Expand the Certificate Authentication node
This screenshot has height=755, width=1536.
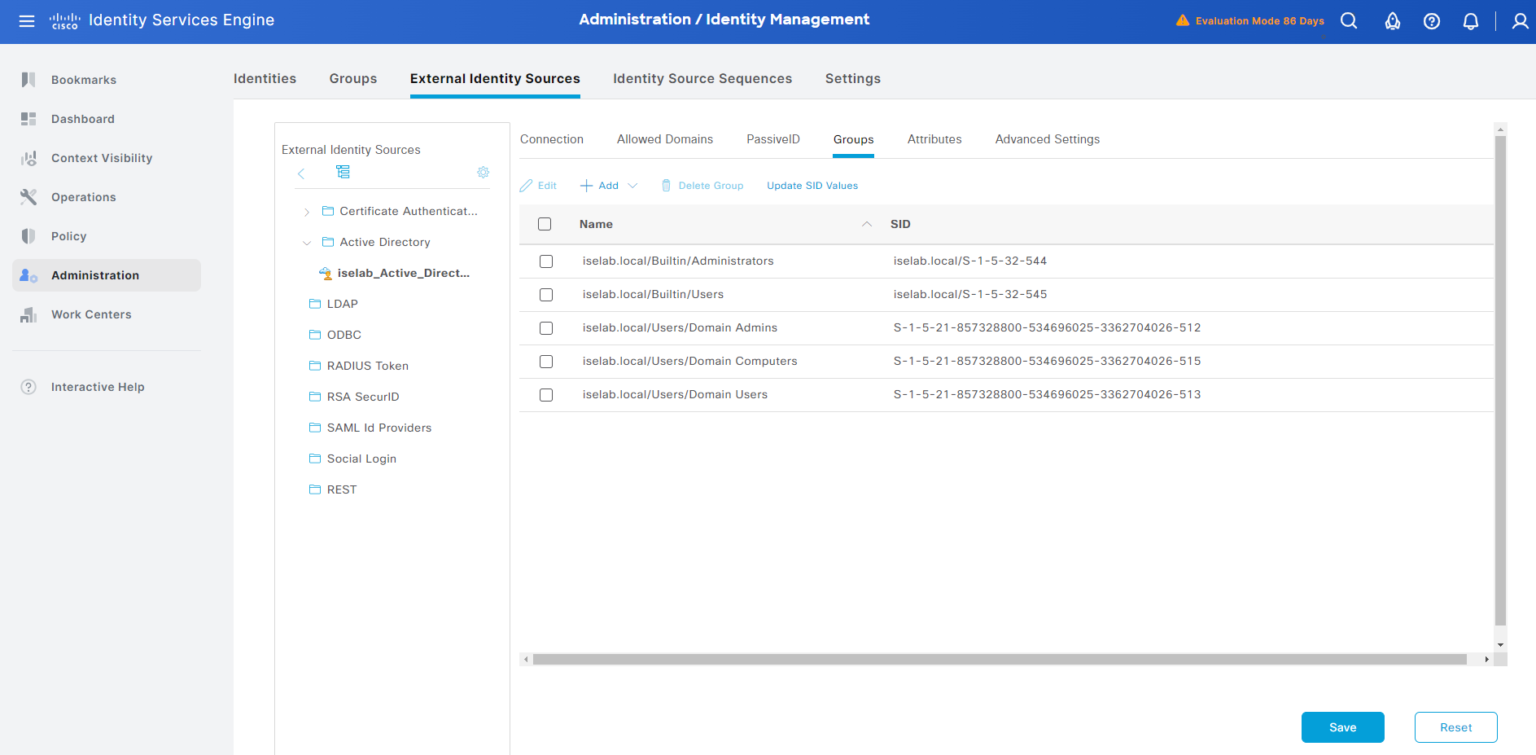[x=306, y=211]
